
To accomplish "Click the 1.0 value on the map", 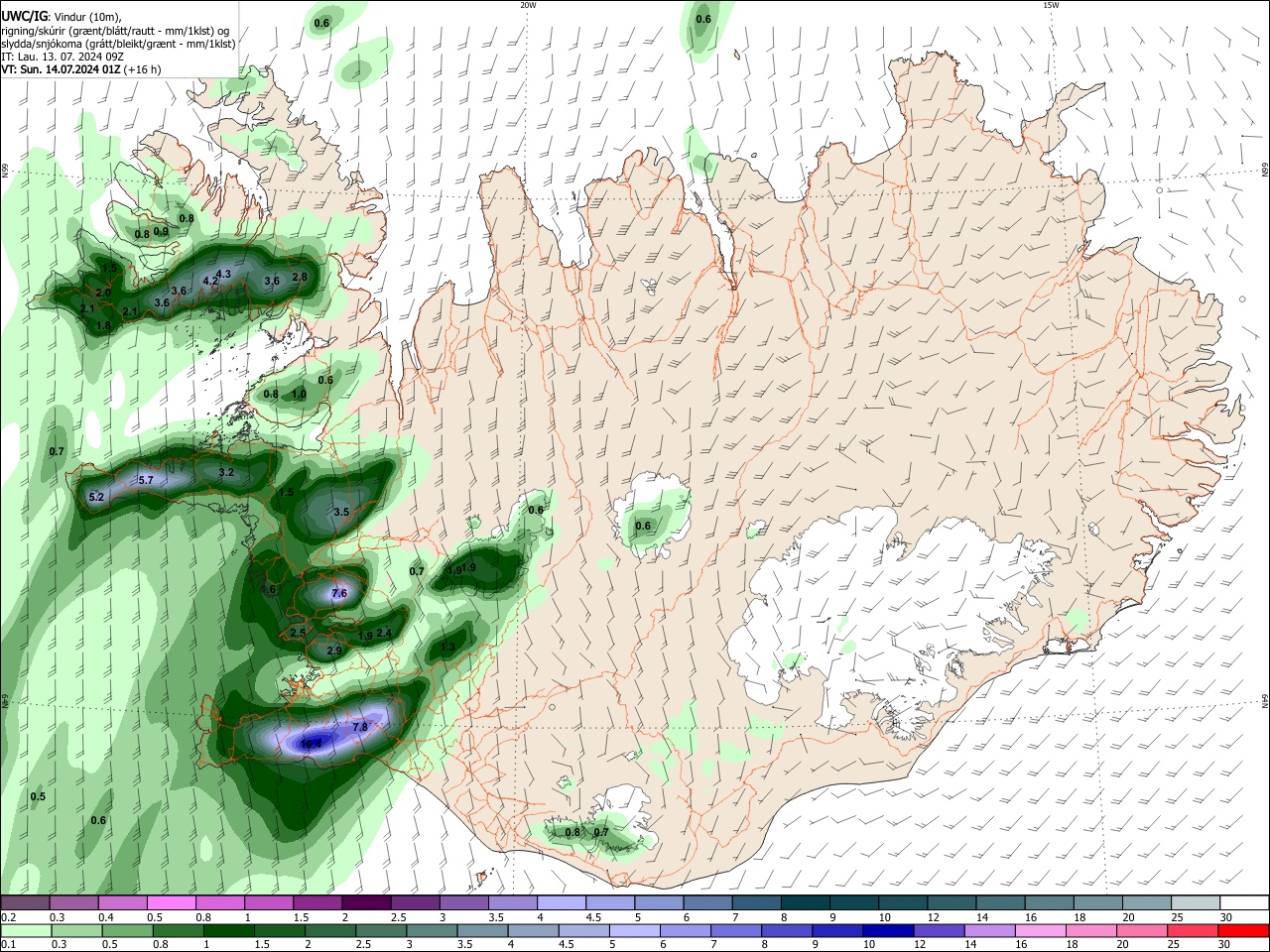I will [299, 394].
